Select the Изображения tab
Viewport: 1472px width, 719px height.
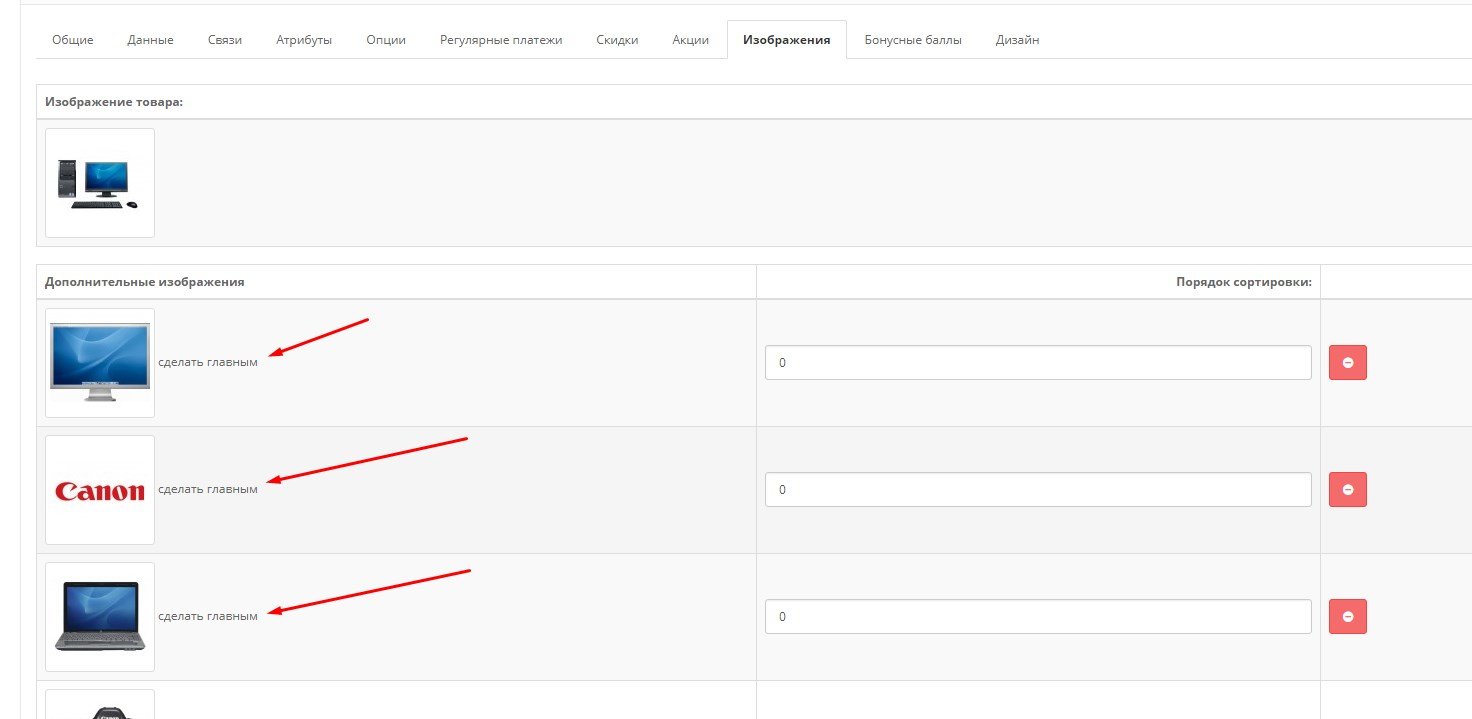(787, 40)
